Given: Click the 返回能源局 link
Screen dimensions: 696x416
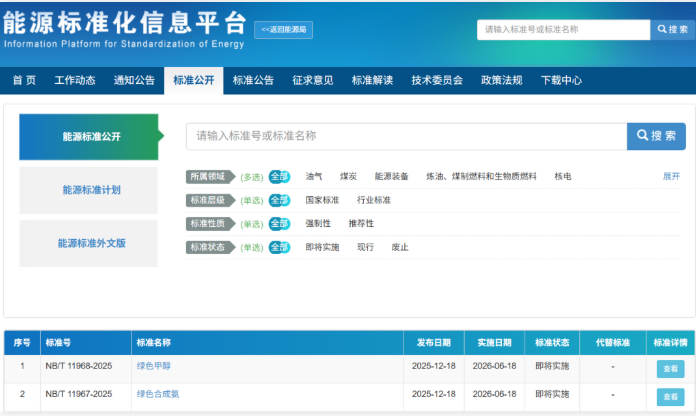Looking at the screenshot, I should (285, 30).
